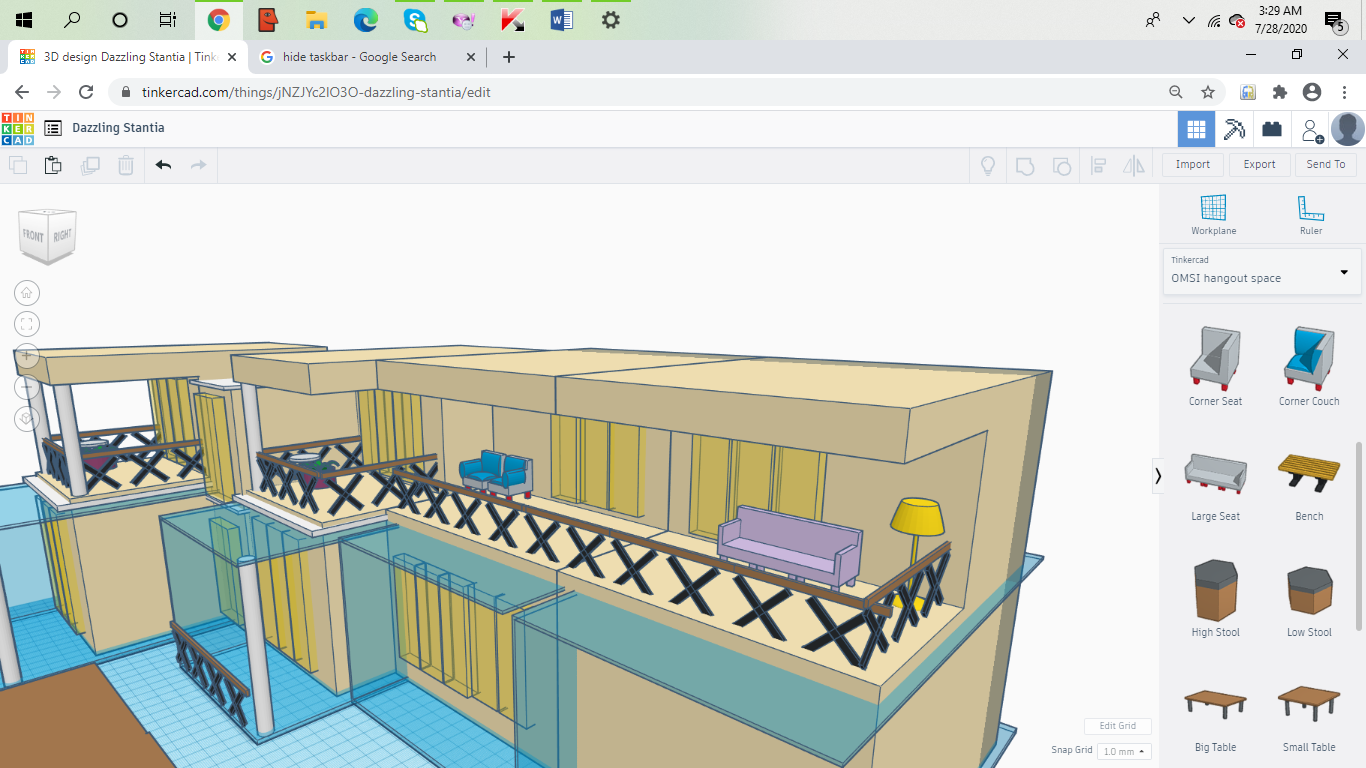Open the OMSI hangout space shapes dropdown
Screen dimensions: 1366x768
tap(1262, 271)
